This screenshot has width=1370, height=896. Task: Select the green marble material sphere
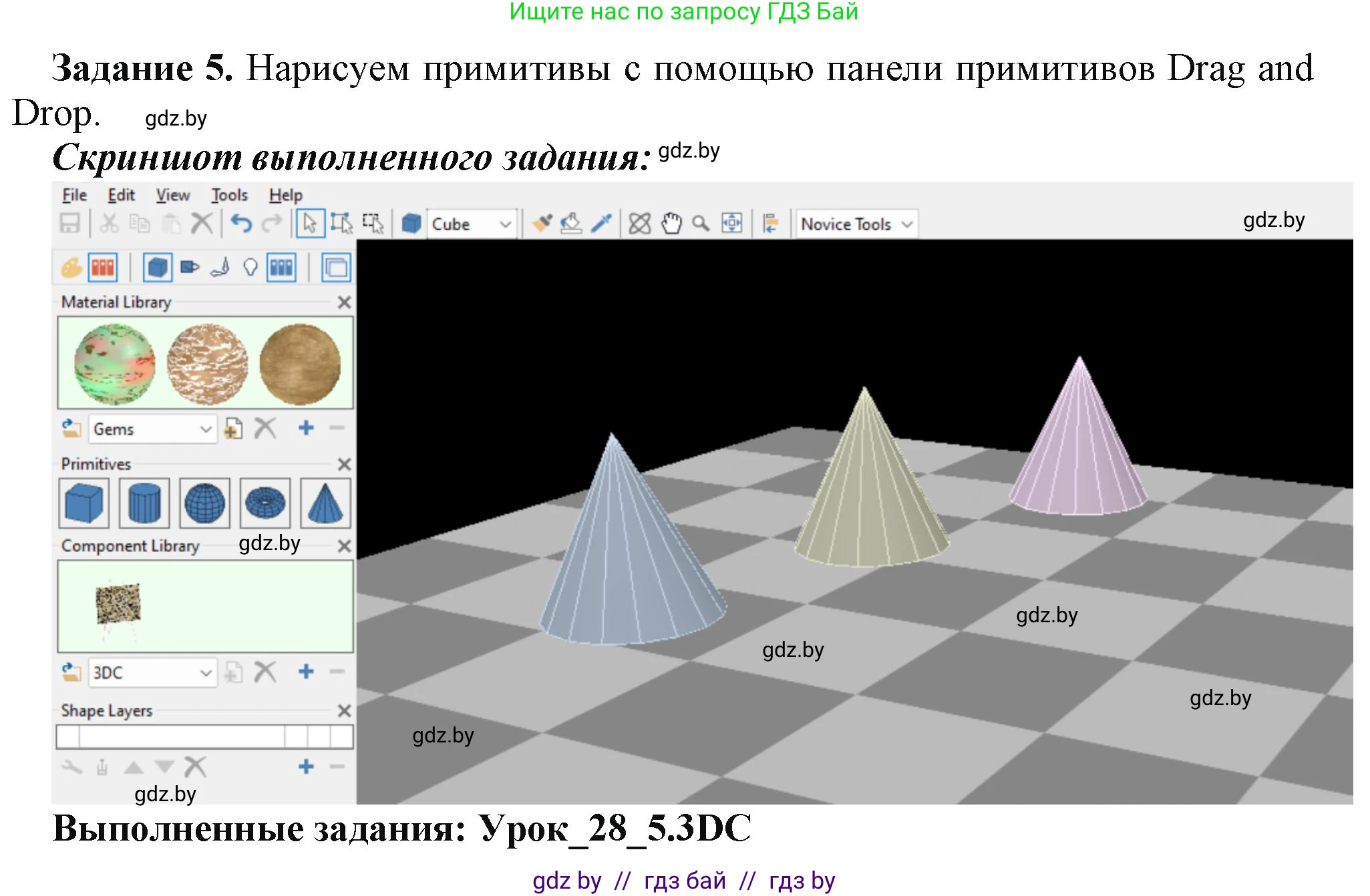114,364
